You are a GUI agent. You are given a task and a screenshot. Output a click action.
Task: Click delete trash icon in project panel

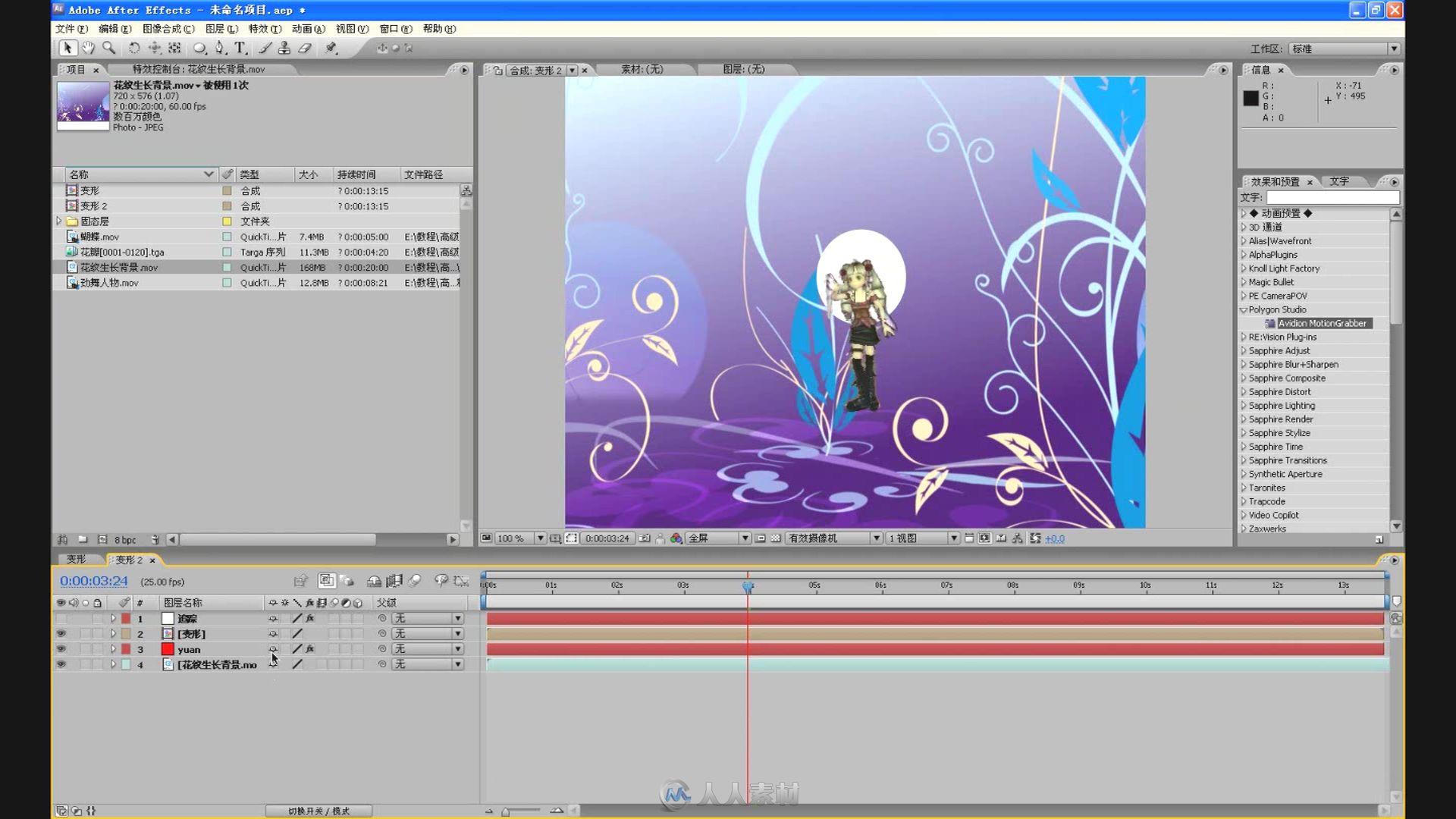click(155, 540)
